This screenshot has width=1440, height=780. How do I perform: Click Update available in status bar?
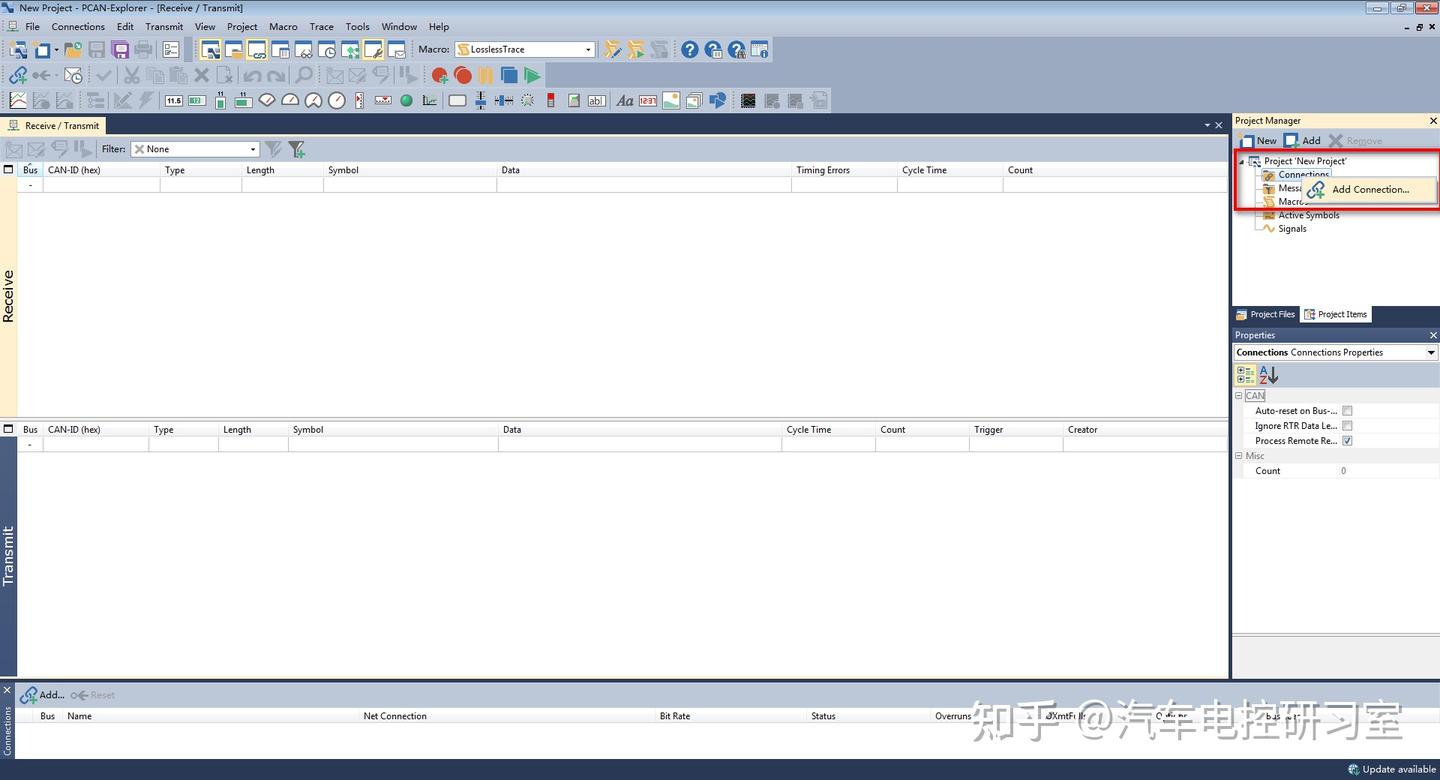1393,769
